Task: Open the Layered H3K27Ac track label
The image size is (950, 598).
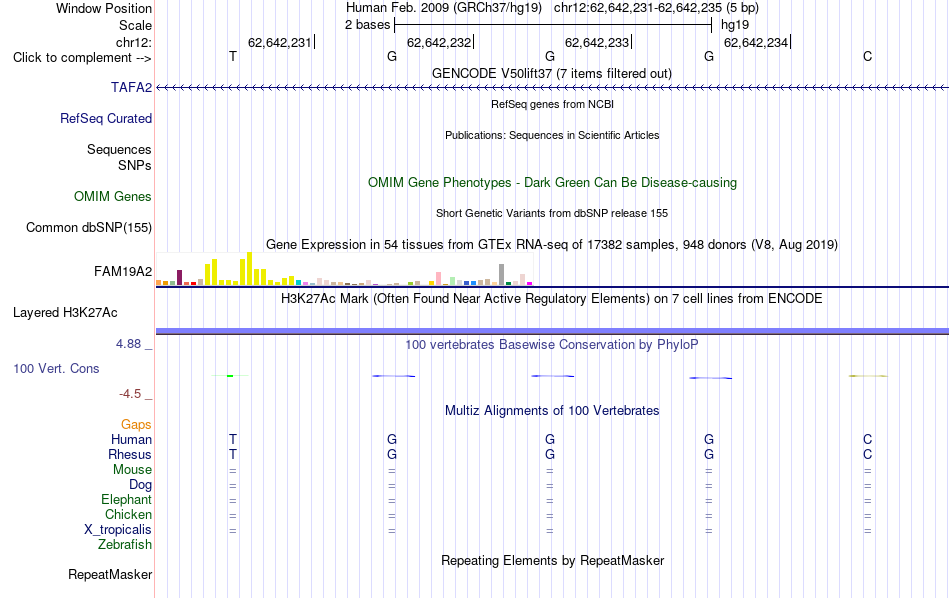Action: (x=65, y=313)
